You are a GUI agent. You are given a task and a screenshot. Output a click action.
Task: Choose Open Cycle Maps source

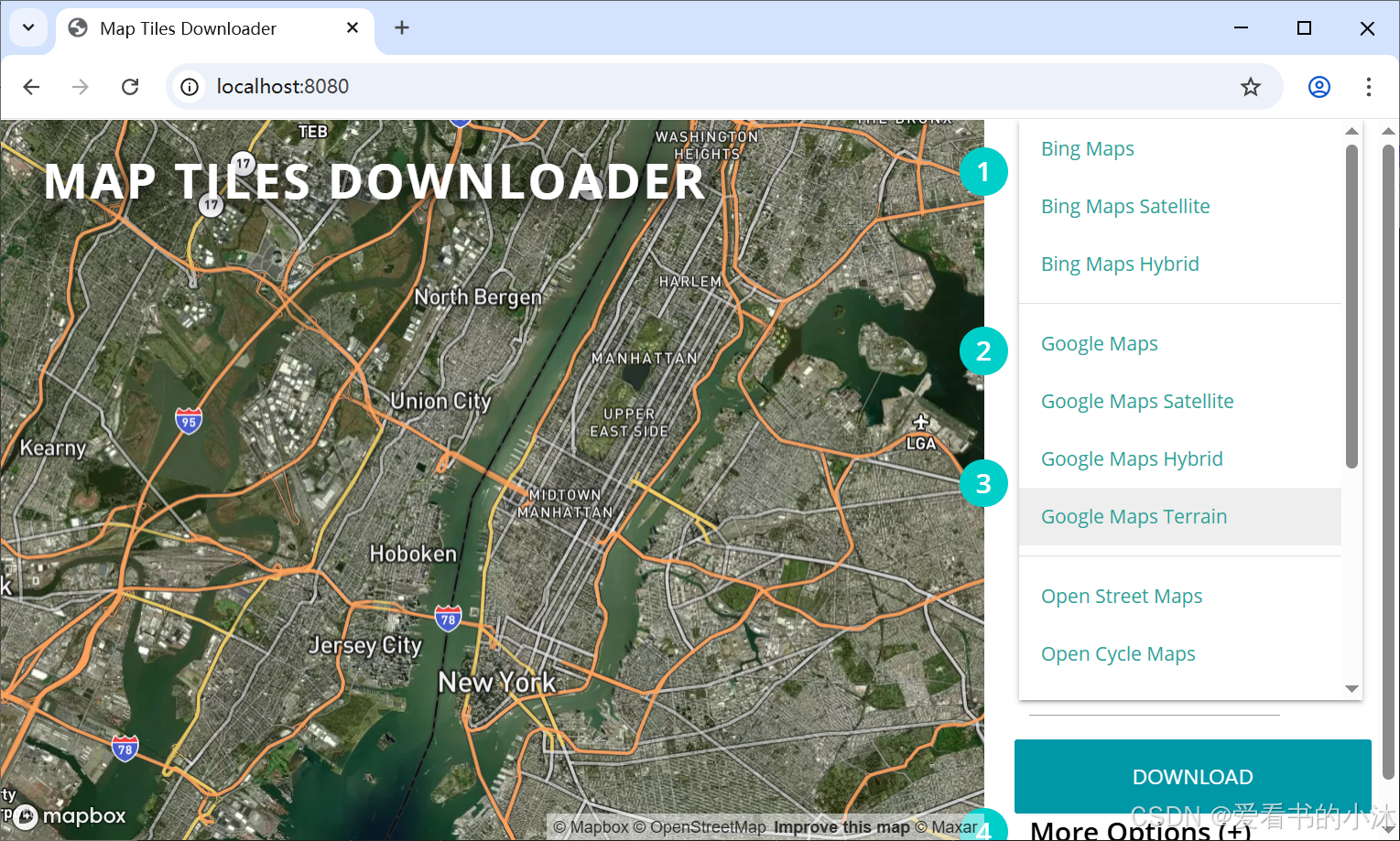pos(1179,654)
